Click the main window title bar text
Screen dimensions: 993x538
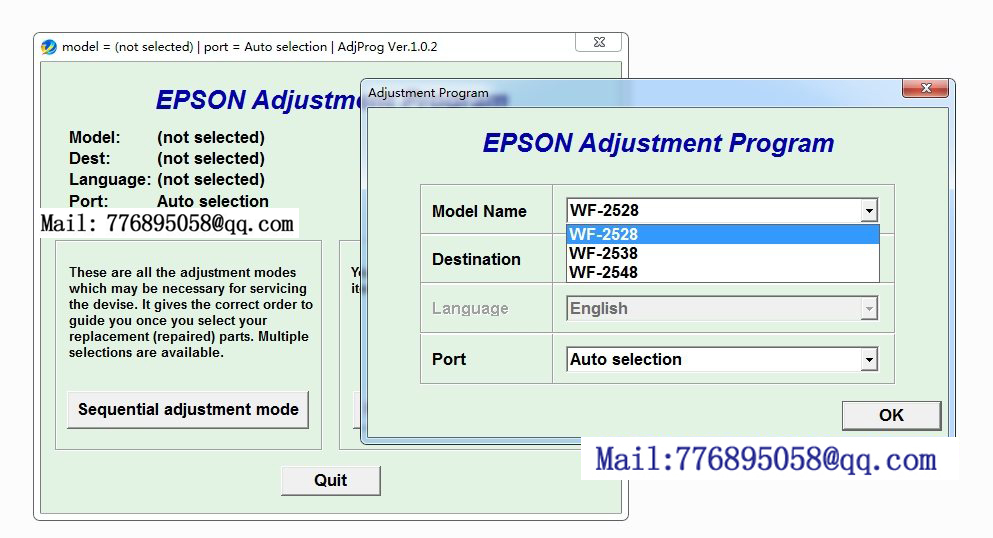[250, 47]
